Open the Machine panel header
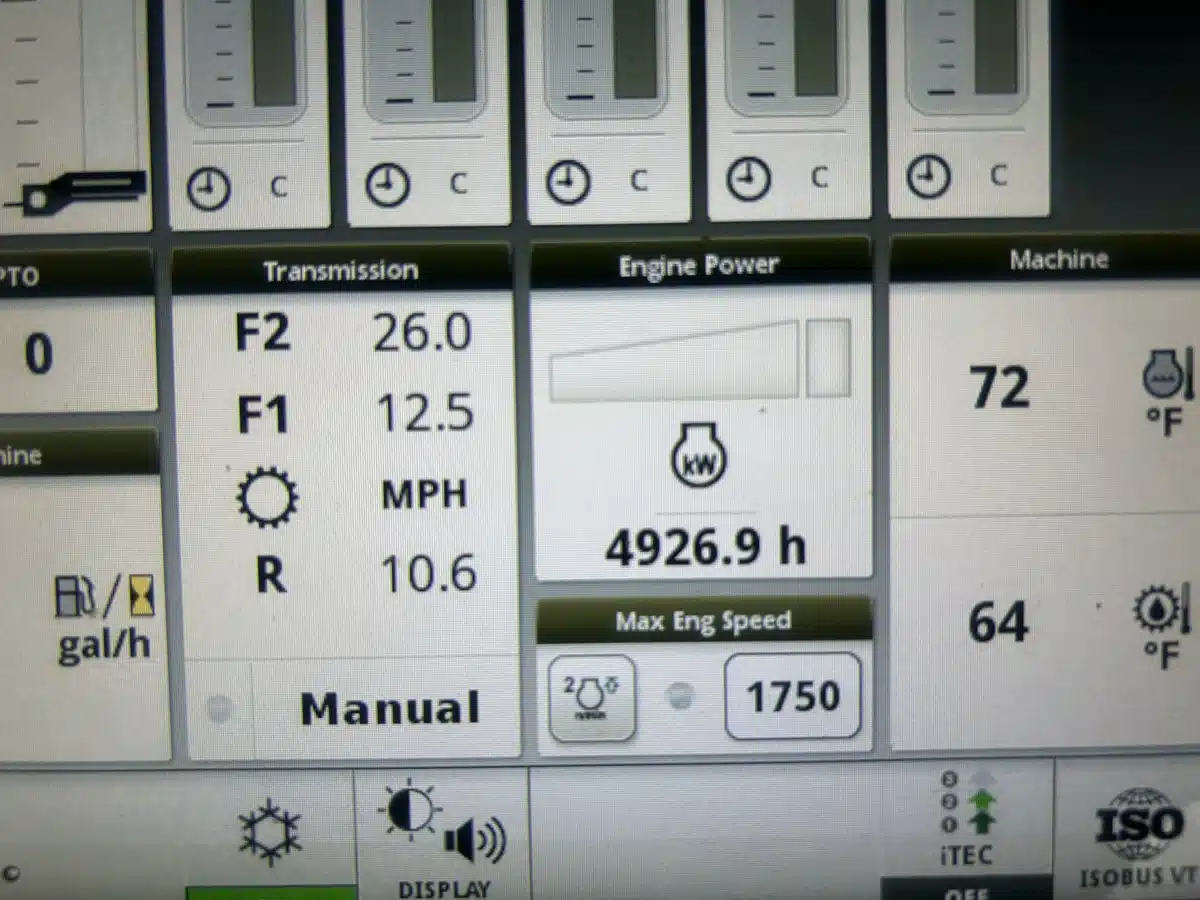1200x900 pixels. (1058, 260)
